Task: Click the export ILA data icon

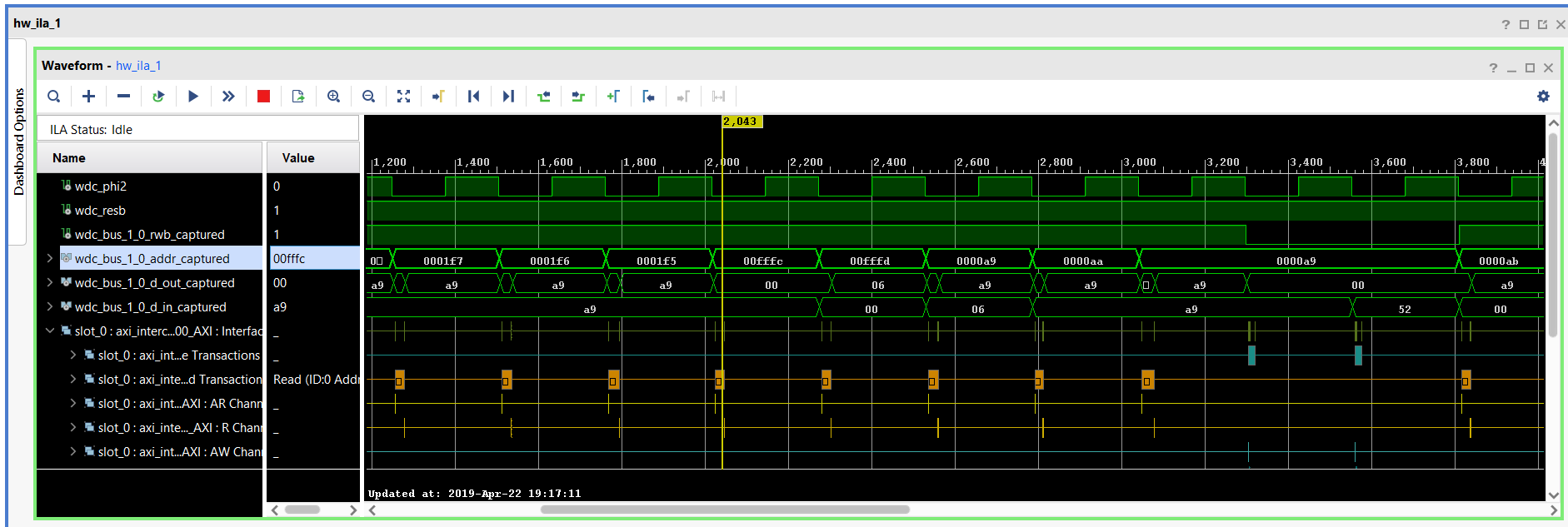Action: [x=298, y=97]
